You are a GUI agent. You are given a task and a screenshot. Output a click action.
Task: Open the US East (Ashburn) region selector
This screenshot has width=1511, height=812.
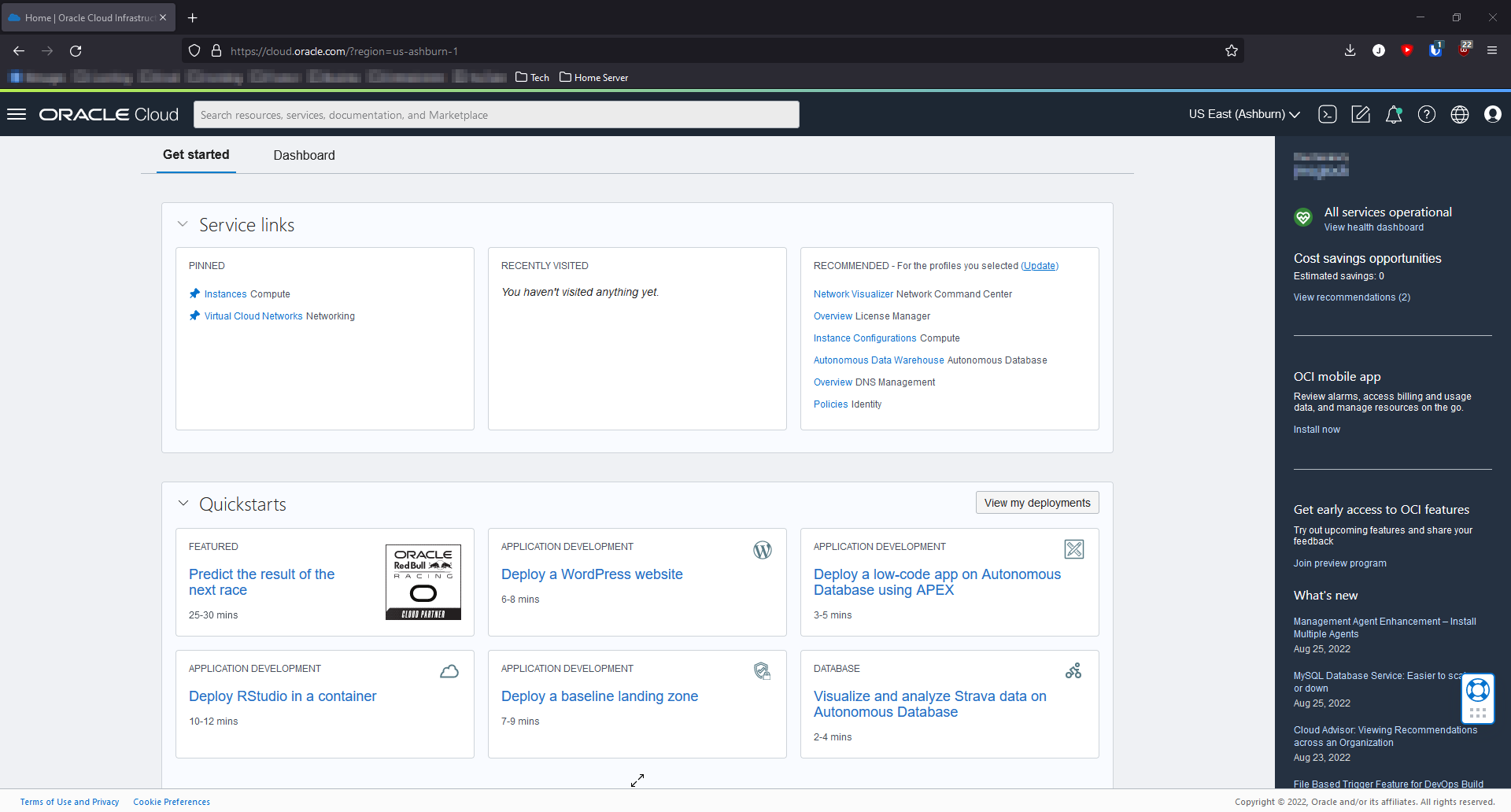tap(1243, 114)
